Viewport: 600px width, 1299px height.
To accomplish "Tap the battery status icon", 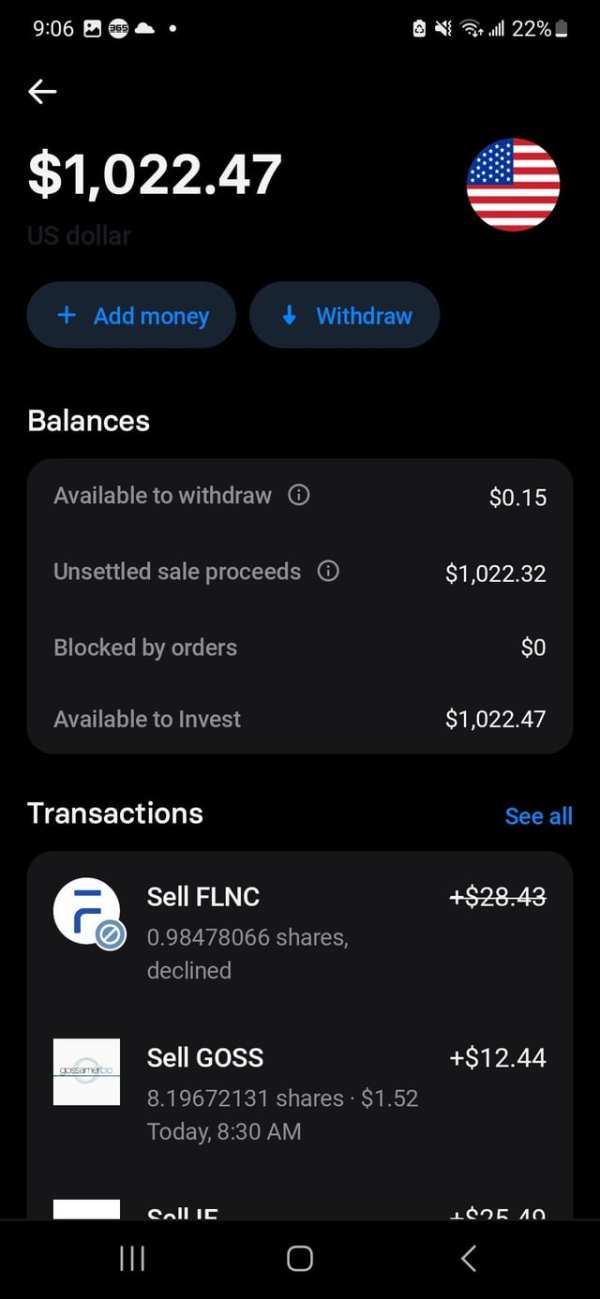I will (x=561, y=29).
